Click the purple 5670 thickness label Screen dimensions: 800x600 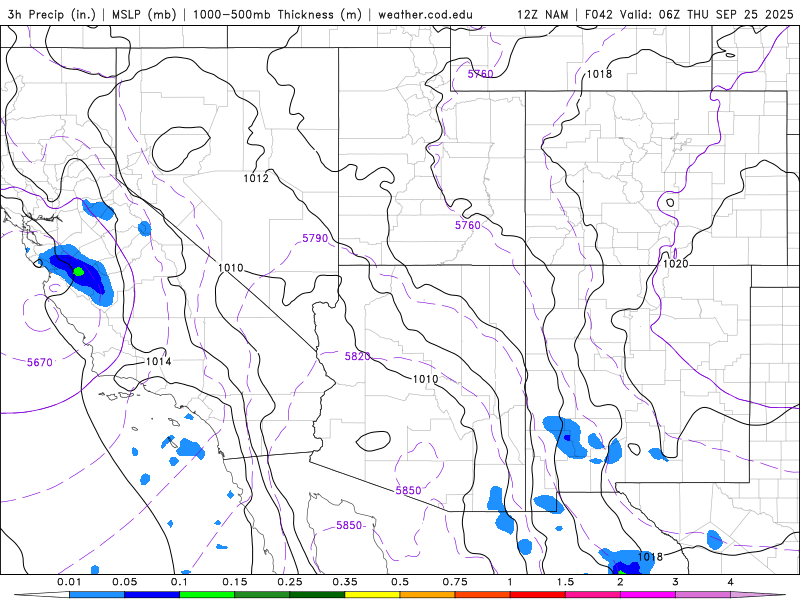tap(40, 362)
